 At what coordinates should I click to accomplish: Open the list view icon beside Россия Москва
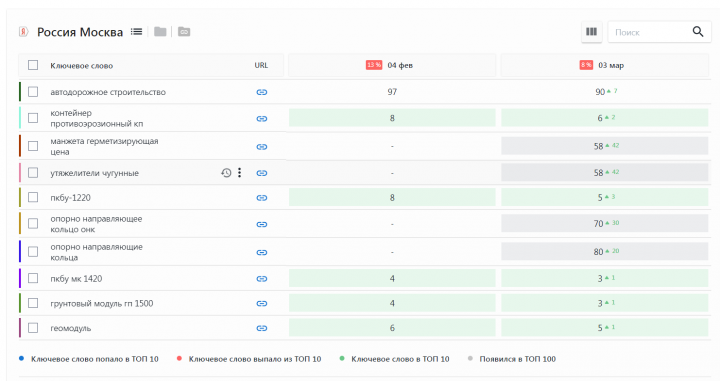click(x=136, y=32)
